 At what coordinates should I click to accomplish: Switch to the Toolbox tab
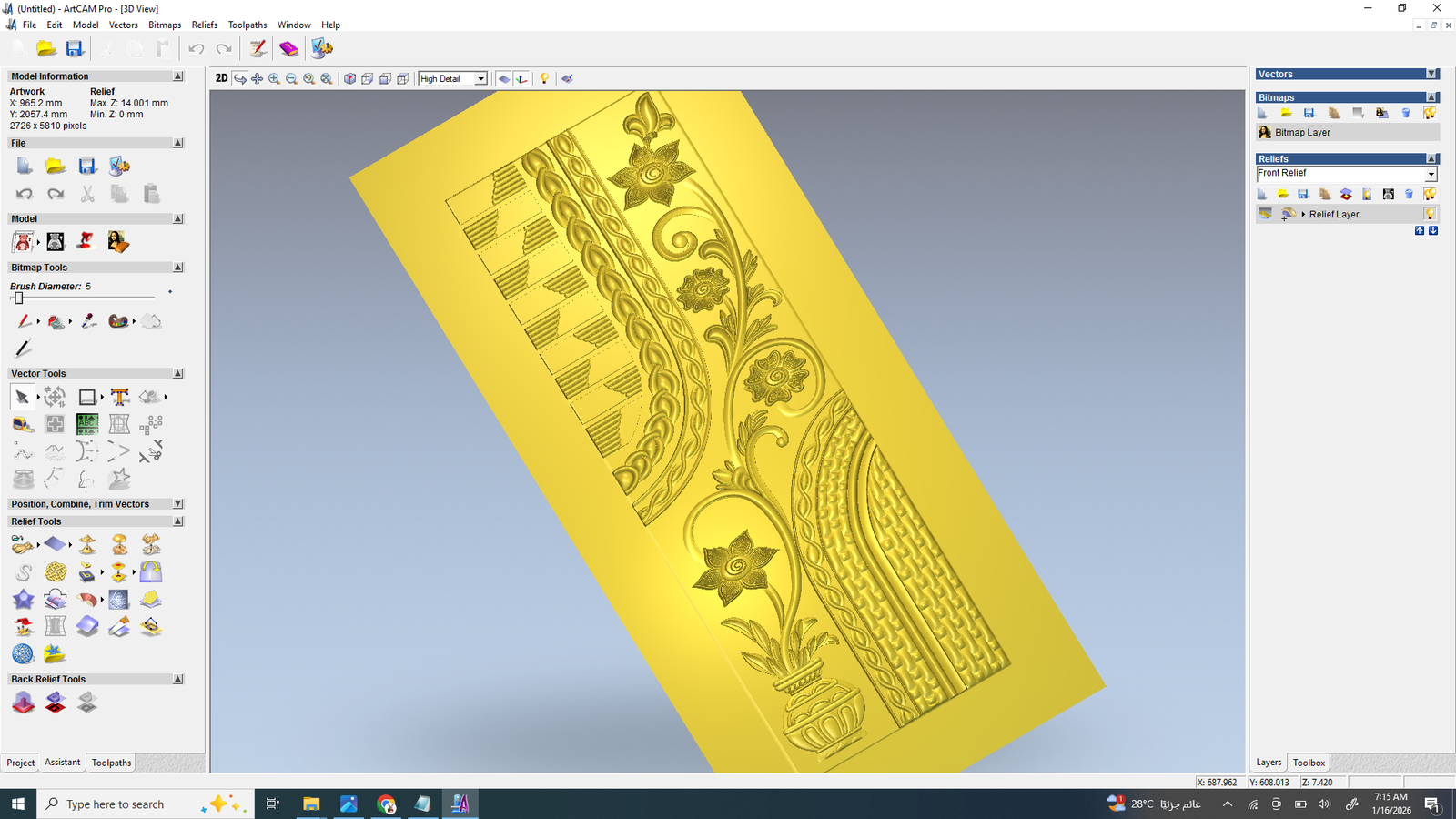pos(1309,763)
